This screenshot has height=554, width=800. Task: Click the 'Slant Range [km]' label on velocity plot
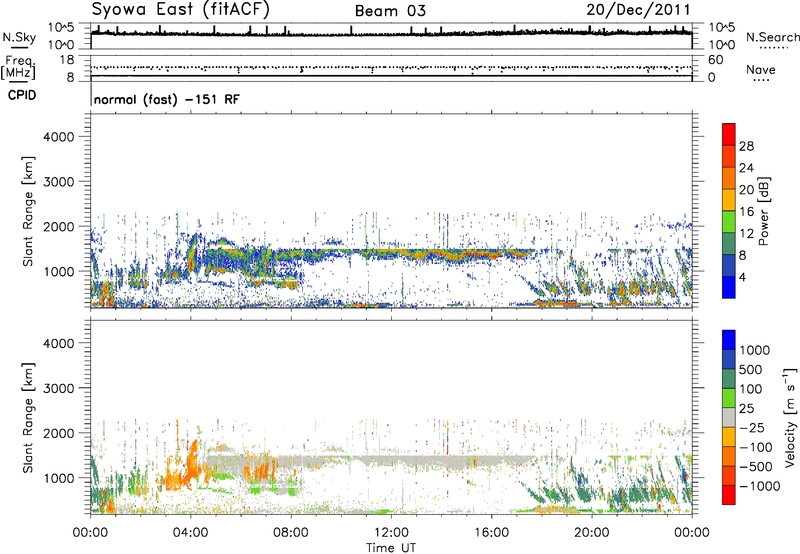(28, 418)
